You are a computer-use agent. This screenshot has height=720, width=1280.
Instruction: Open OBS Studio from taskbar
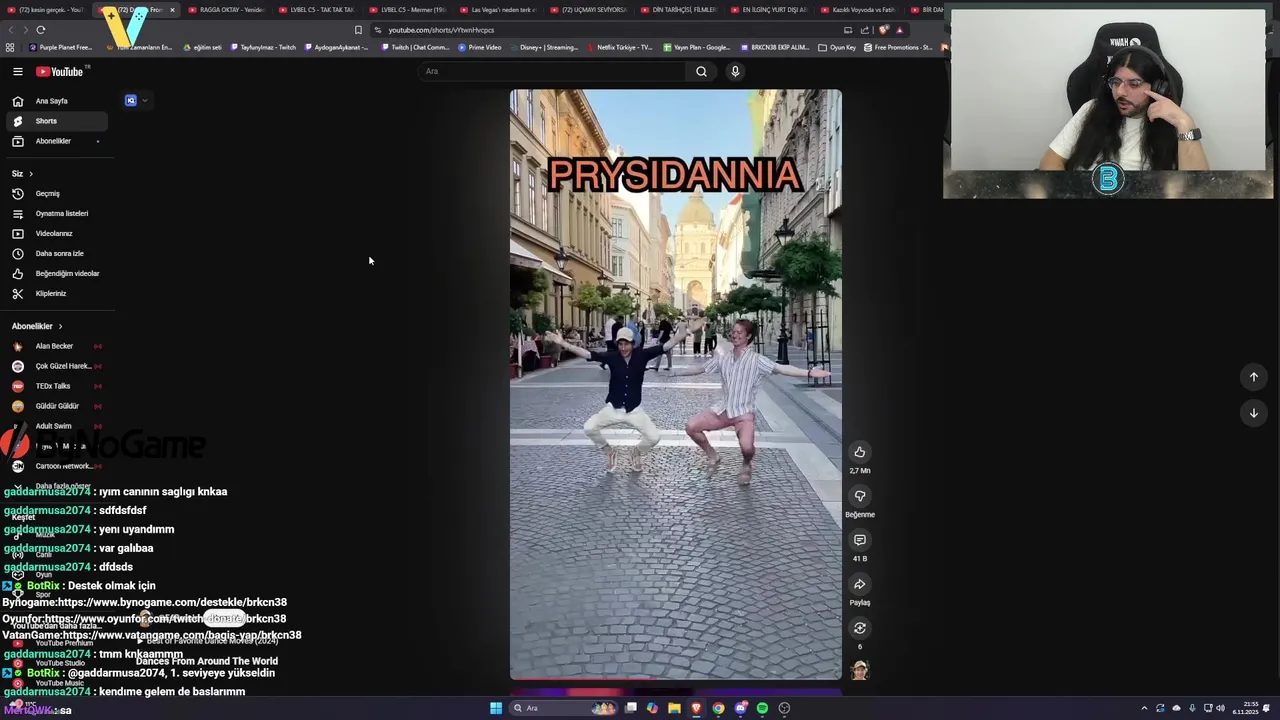[x=784, y=708]
